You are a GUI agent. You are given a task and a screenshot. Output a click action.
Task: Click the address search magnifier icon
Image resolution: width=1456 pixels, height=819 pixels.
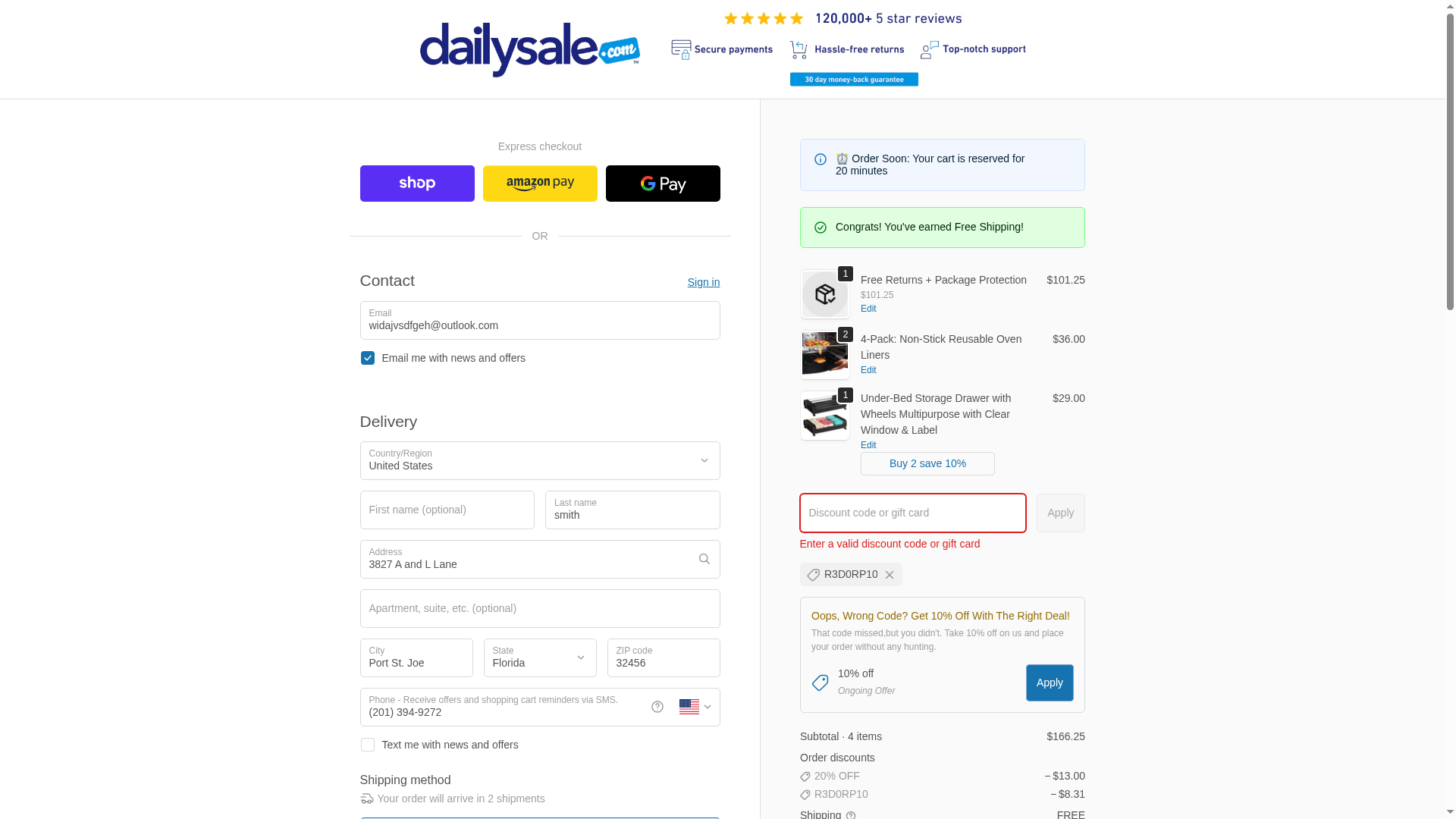tap(704, 559)
